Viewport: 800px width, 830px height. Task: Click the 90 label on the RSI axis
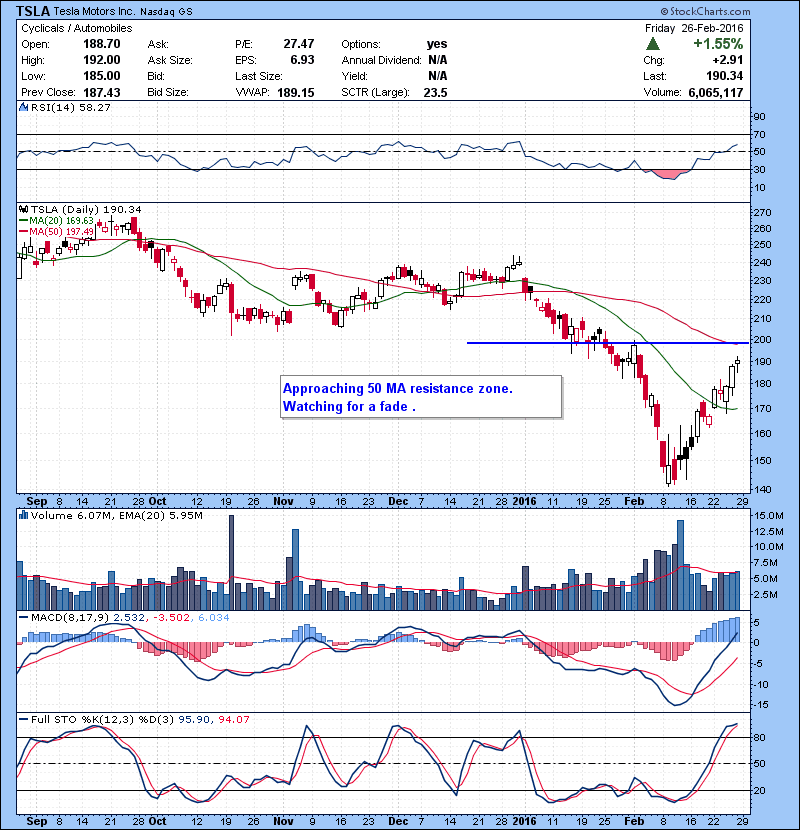tap(759, 116)
